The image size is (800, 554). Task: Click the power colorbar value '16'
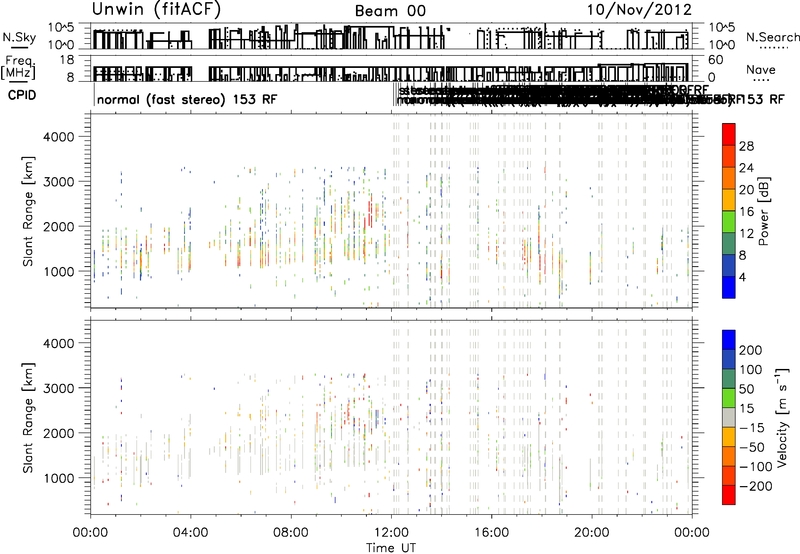coord(746,212)
